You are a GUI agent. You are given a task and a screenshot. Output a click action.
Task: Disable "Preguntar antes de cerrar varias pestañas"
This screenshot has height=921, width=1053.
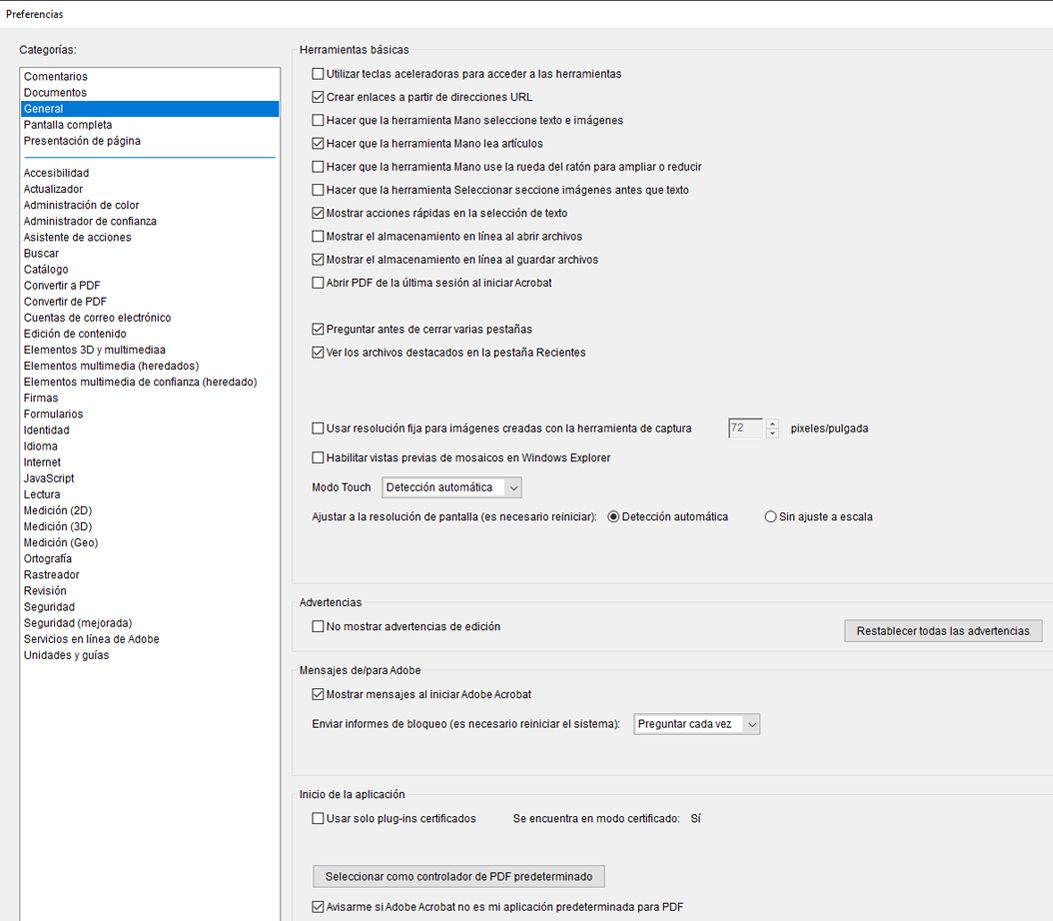click(x=317, y=329)
